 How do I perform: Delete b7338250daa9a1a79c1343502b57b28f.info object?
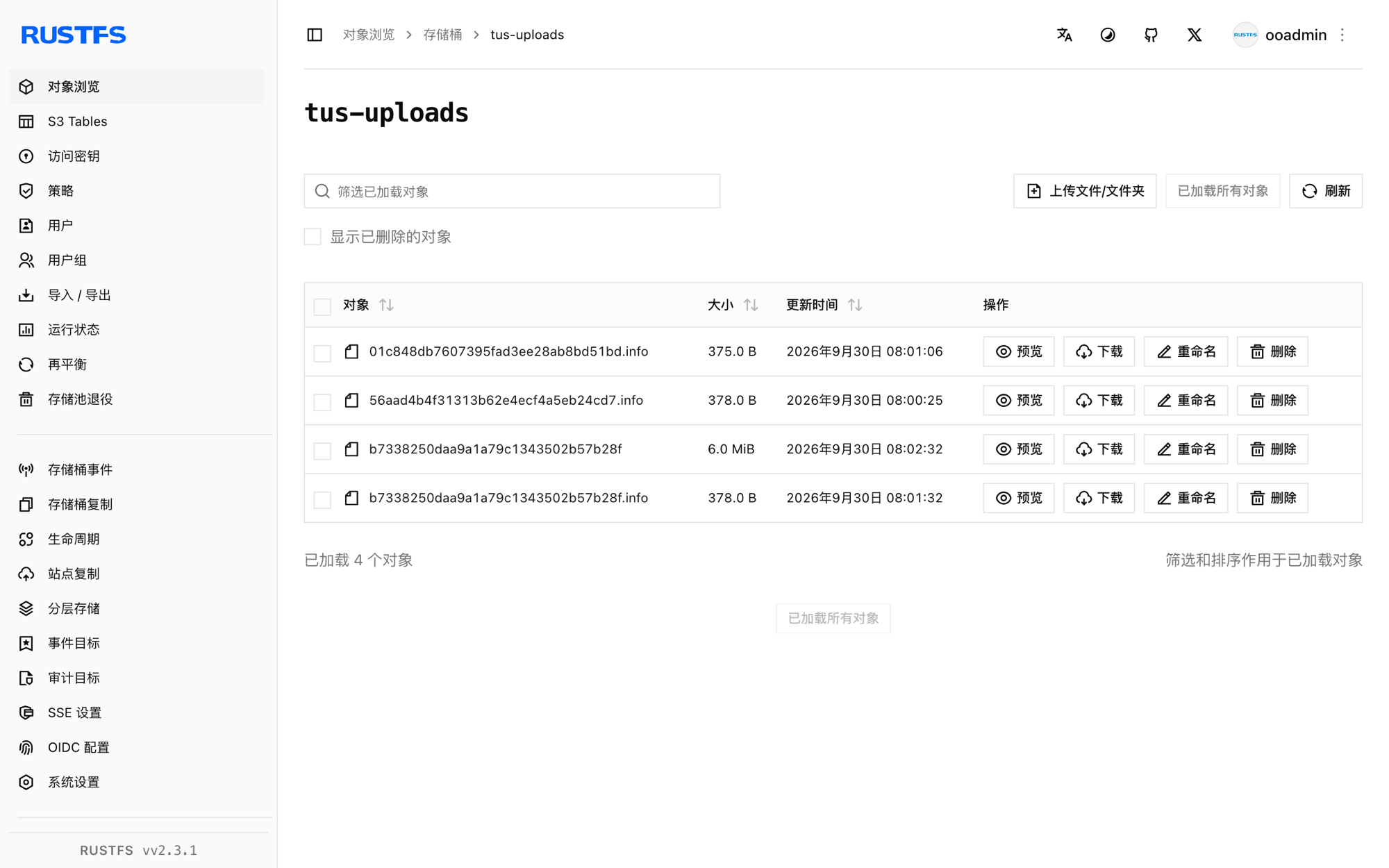pyautogui.click(x=1272, y=498)
